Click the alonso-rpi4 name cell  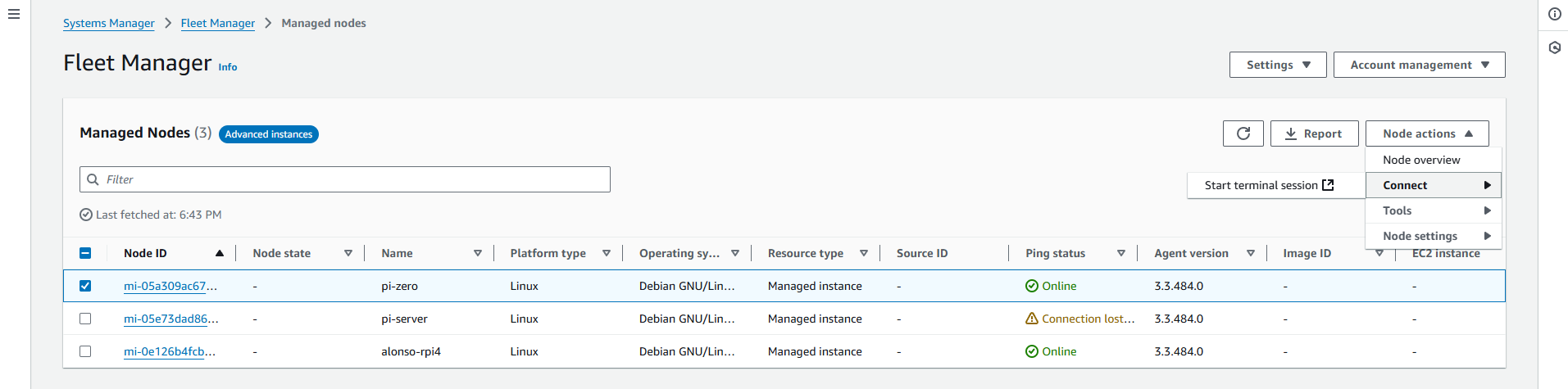coord(411,351)
